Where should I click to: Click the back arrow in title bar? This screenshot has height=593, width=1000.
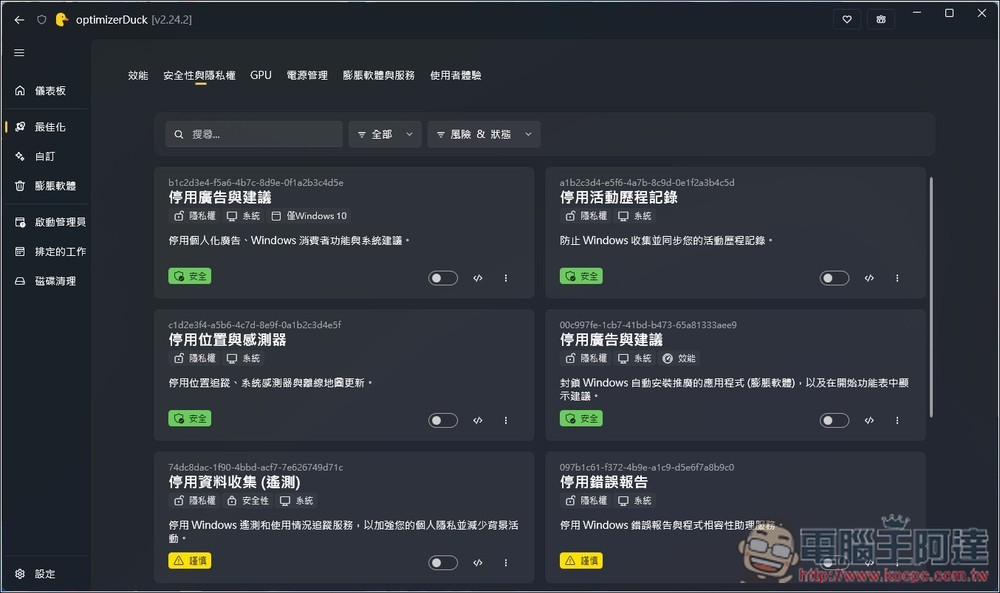pyautogui.click(x=19, y=20)
